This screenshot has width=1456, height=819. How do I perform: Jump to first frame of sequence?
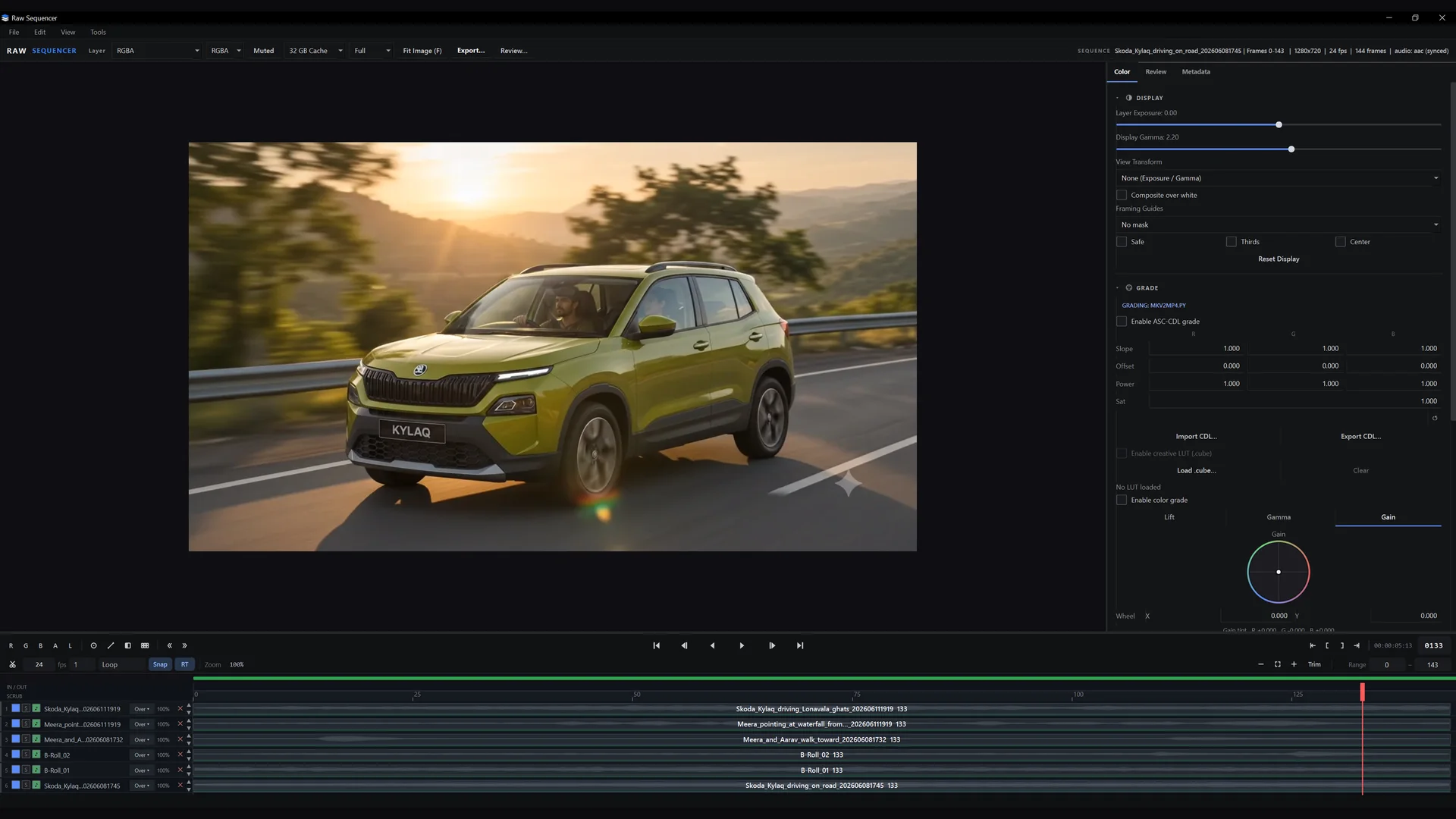pyautogui.click(x=656, y=645)
